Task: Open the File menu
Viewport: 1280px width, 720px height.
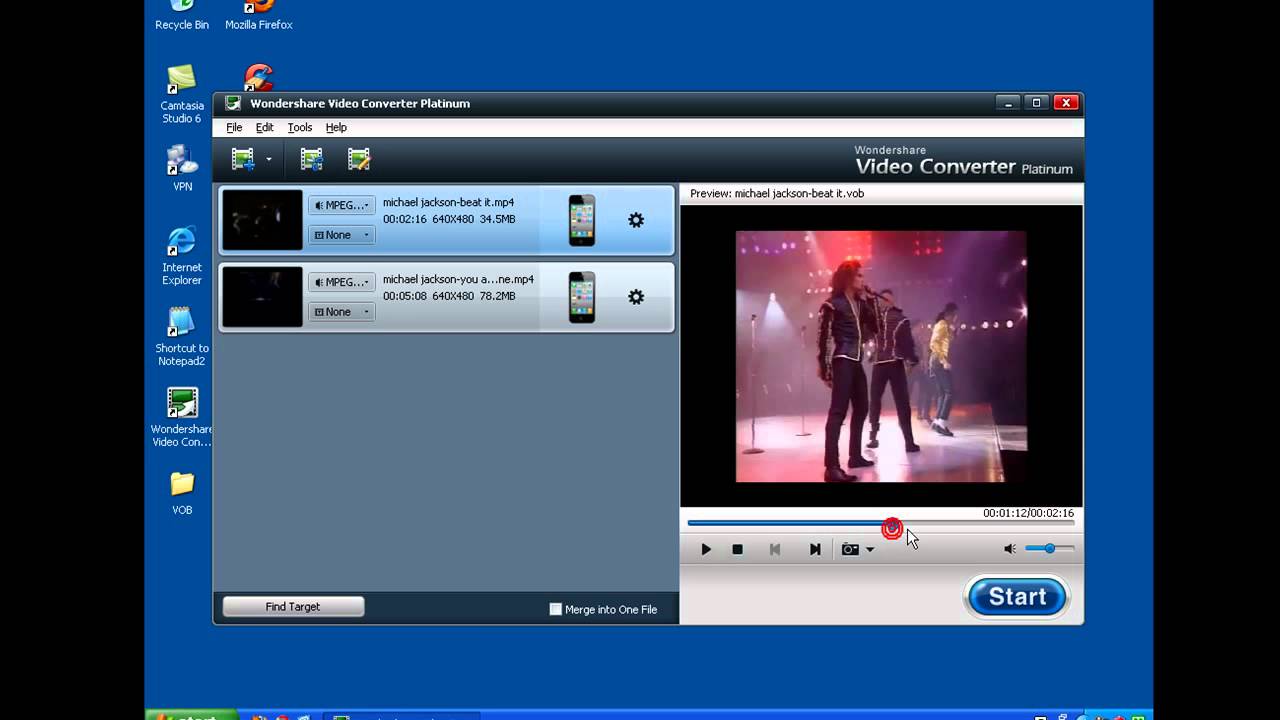Action: point(234,128)
